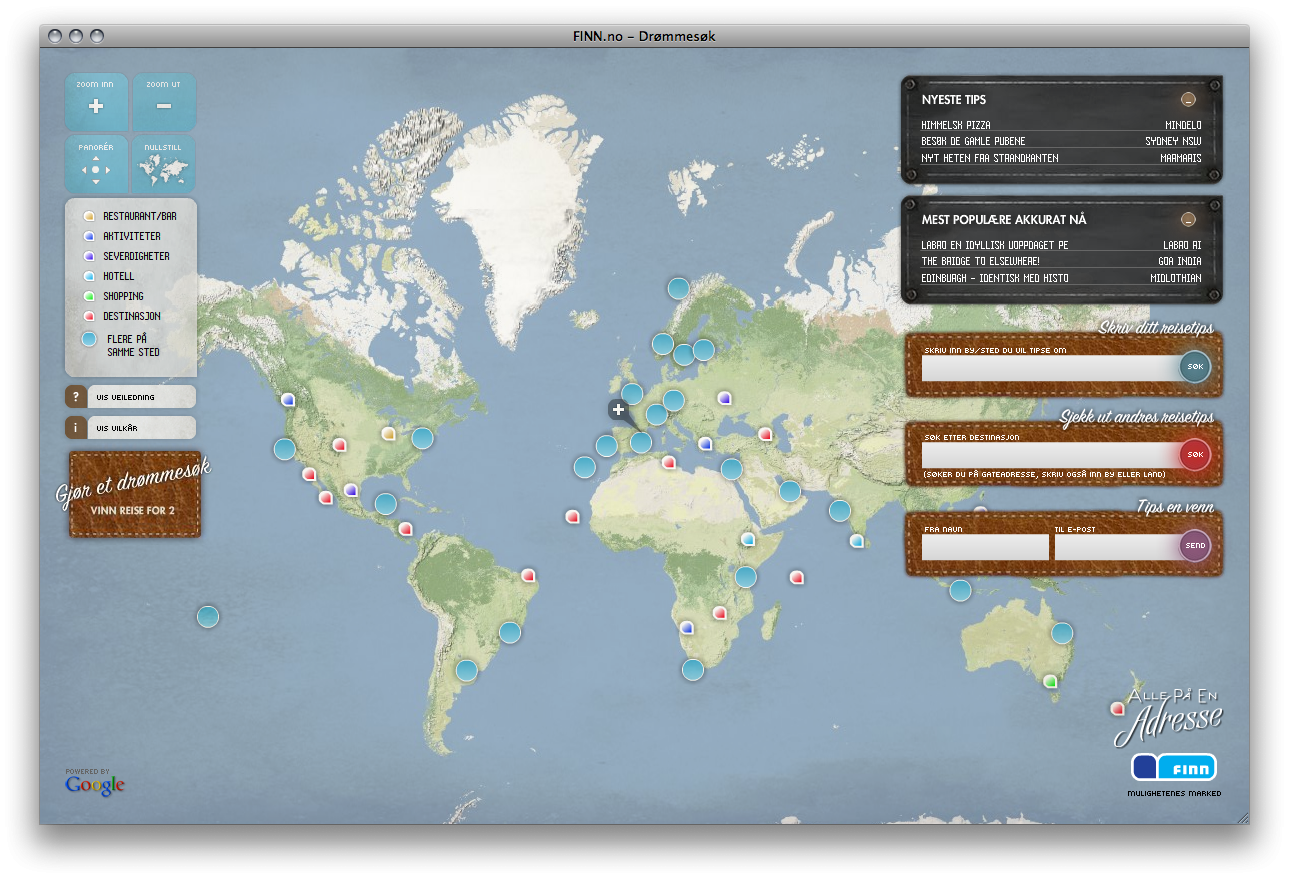Viewport: 1289px width, 879px height.
Task: Click the blue Søk button for reisetips
Action: 1195,367
